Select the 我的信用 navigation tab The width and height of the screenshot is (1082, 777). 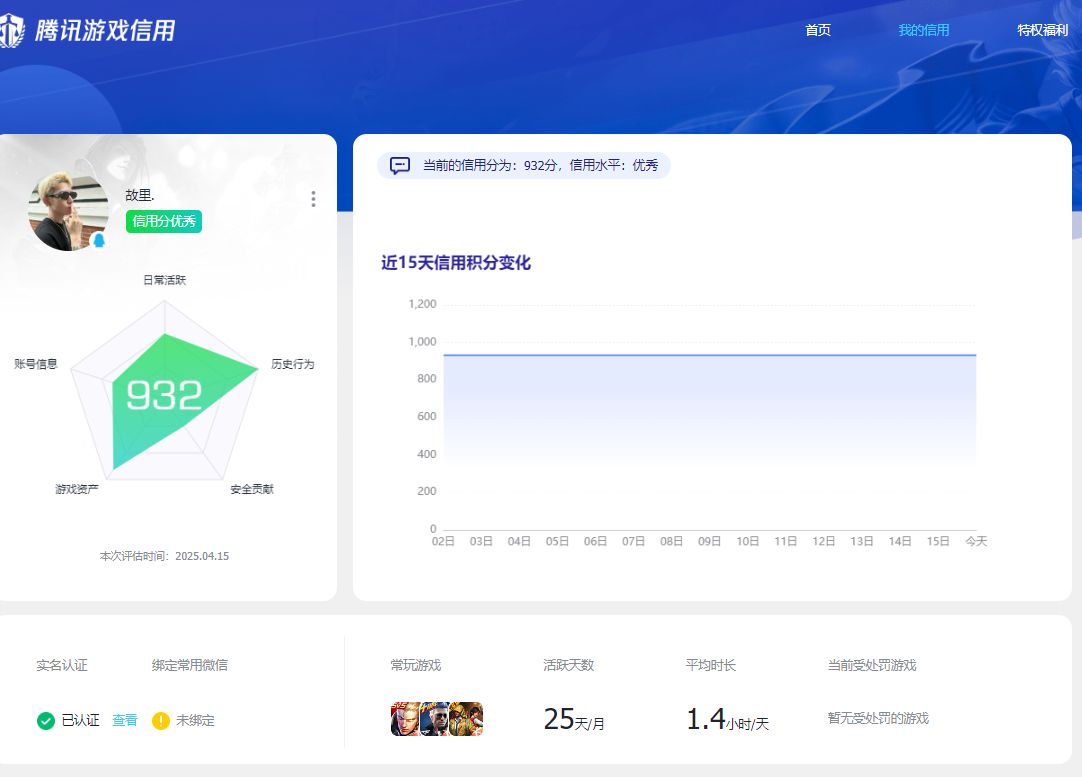point(924,30)
